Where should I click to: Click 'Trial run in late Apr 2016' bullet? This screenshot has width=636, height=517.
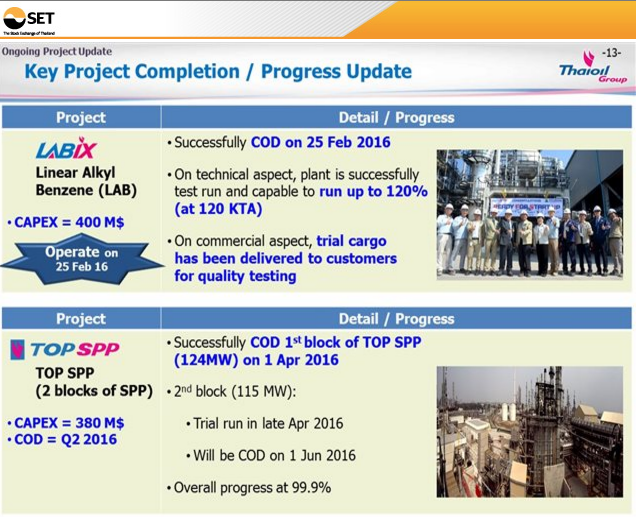click(x=268, y=423)
